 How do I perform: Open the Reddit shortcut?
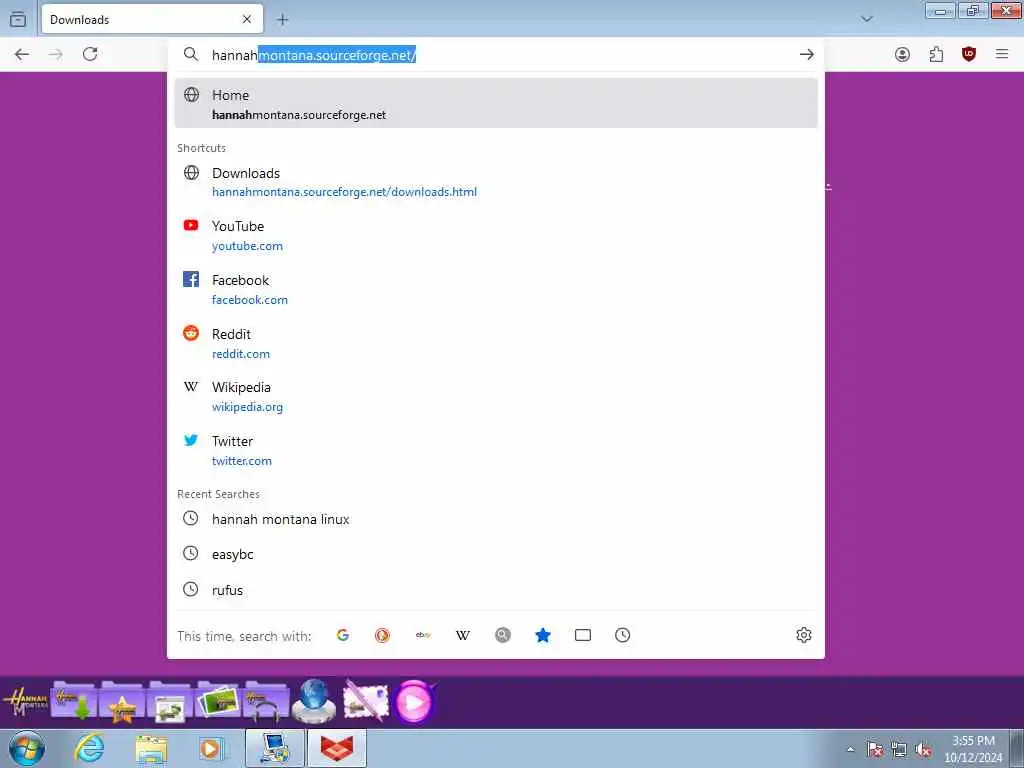coord(496,343)
